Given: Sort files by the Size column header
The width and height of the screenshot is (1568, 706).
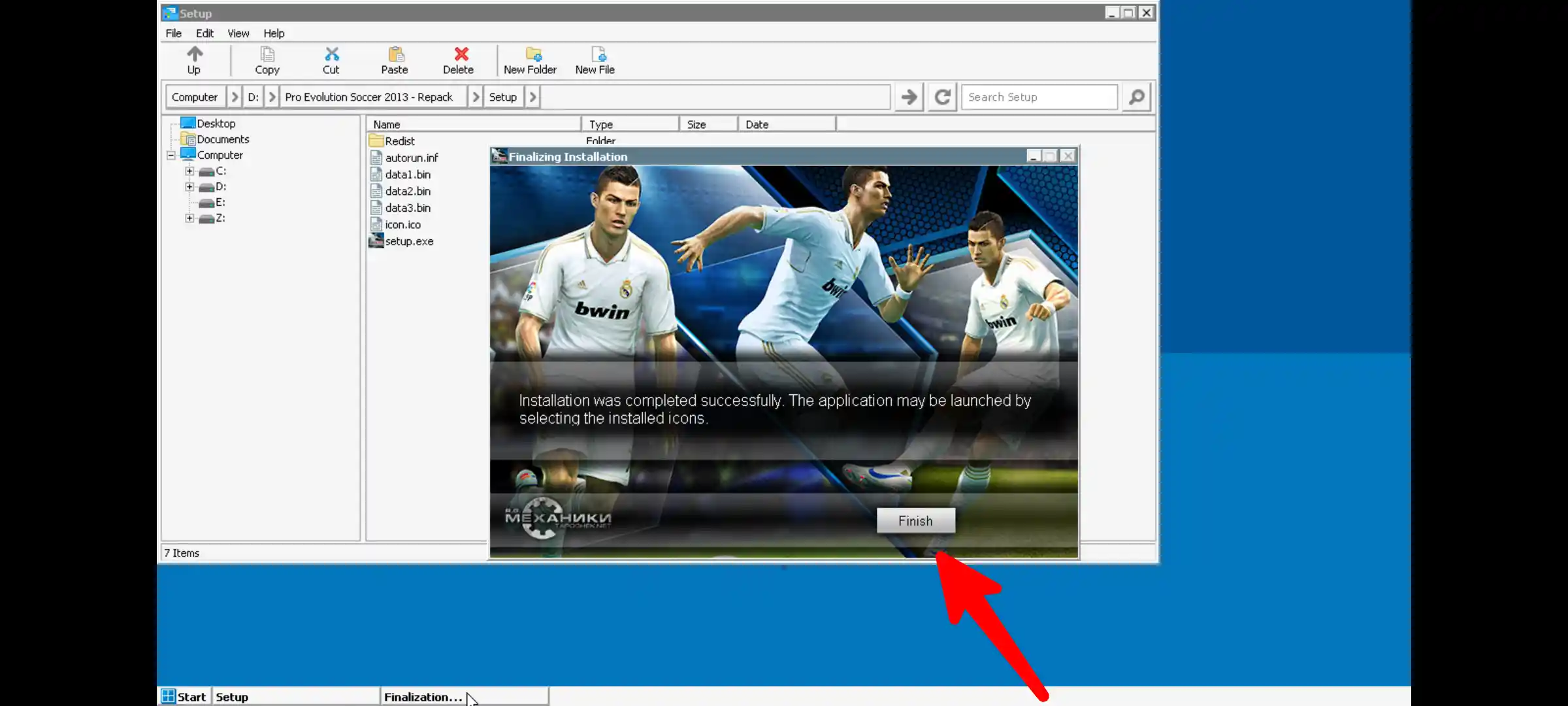Looking at the screenshot, I should tap(696, 124).
